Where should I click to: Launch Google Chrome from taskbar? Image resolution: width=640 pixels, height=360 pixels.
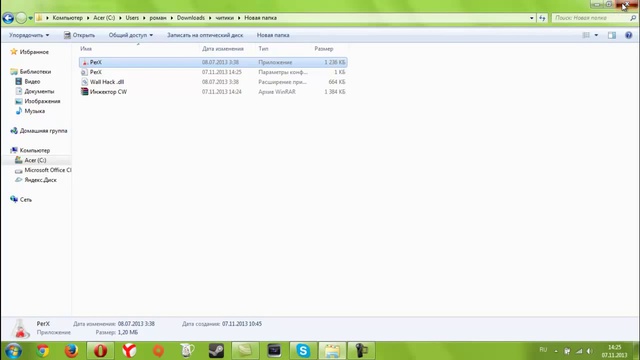(42, 351)
